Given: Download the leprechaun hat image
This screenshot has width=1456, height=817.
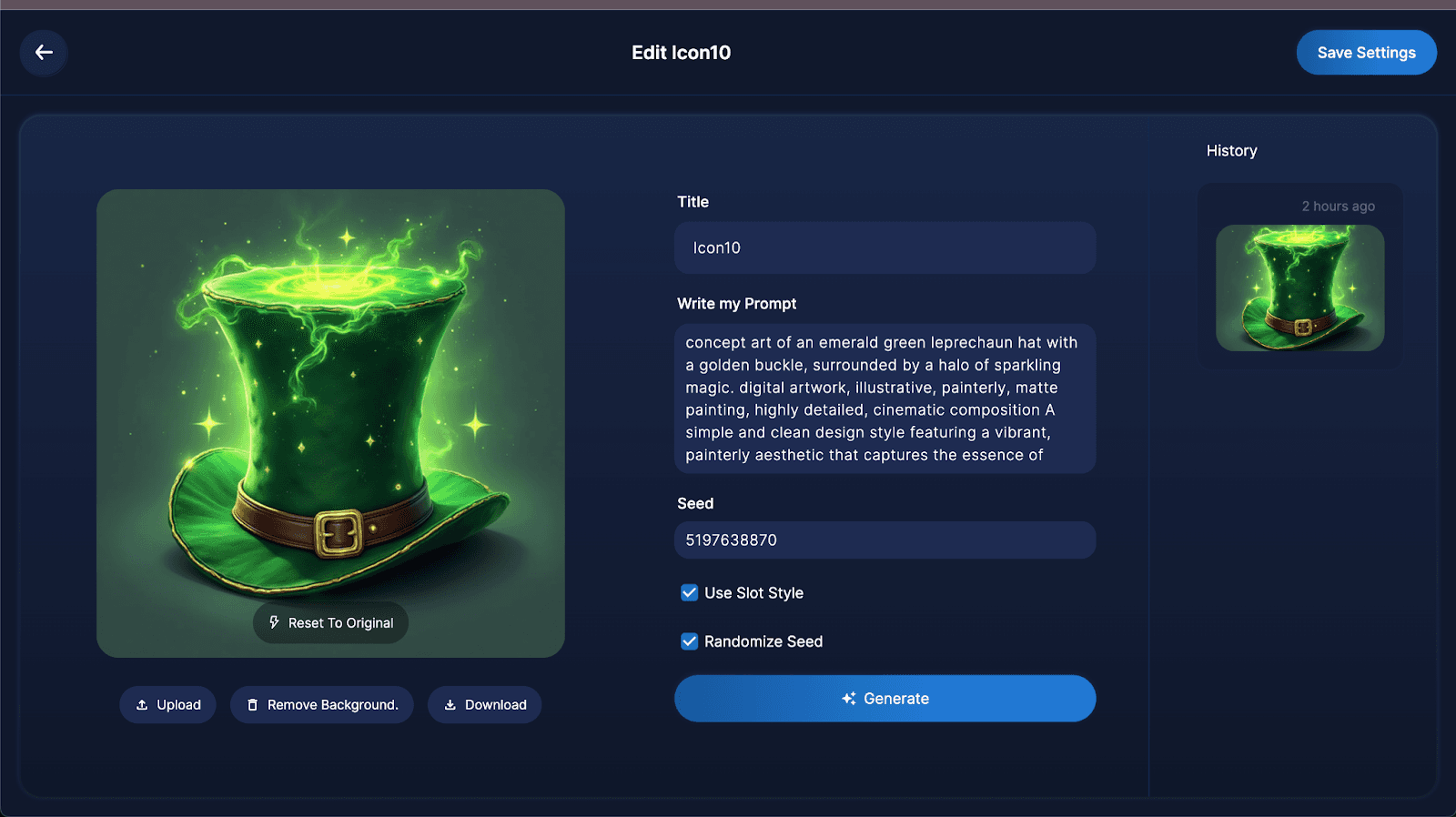Looking at the screenshot, I should tap(484, 705).
